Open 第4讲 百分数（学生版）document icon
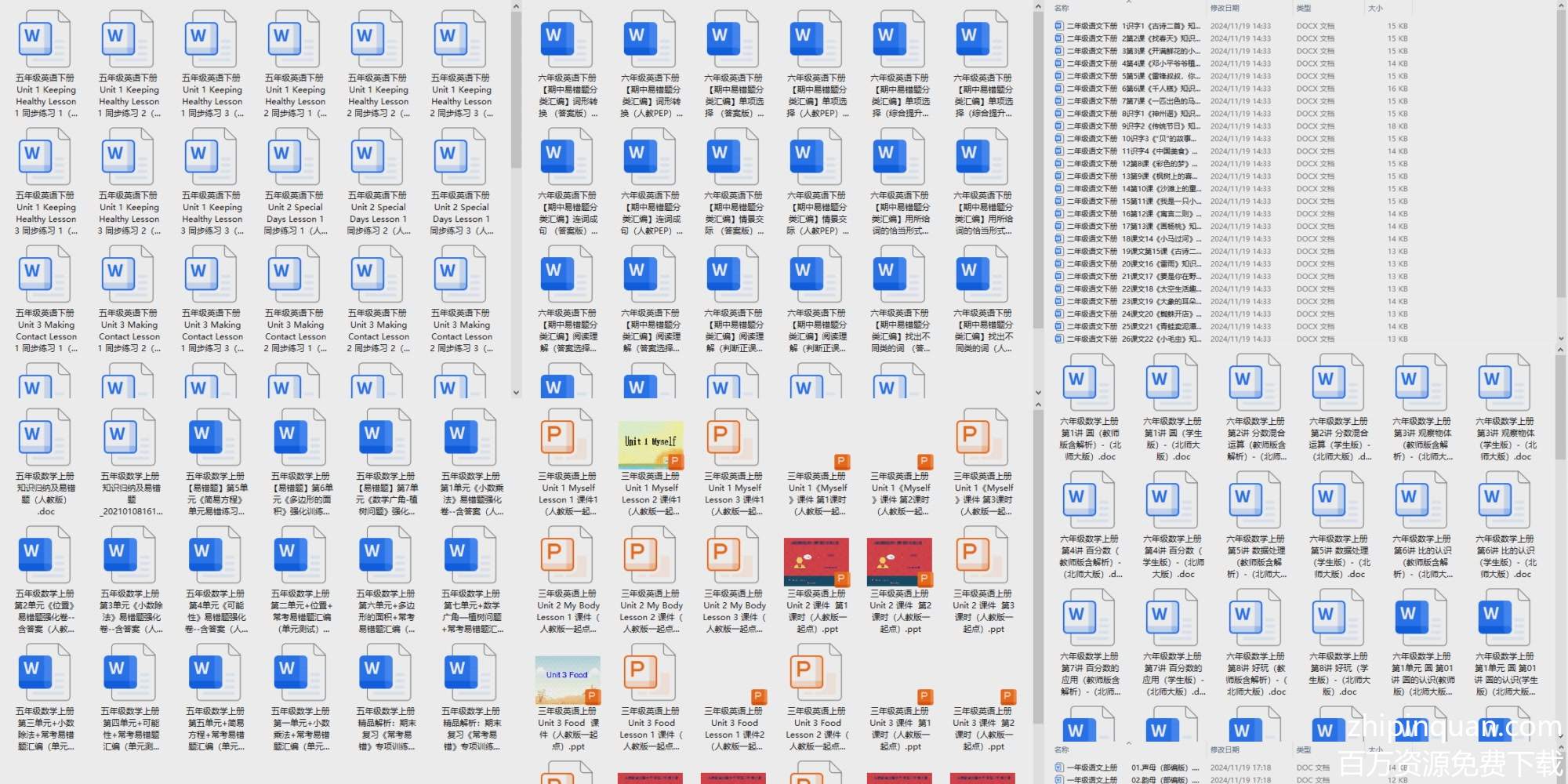 (x=1172, y=500)
